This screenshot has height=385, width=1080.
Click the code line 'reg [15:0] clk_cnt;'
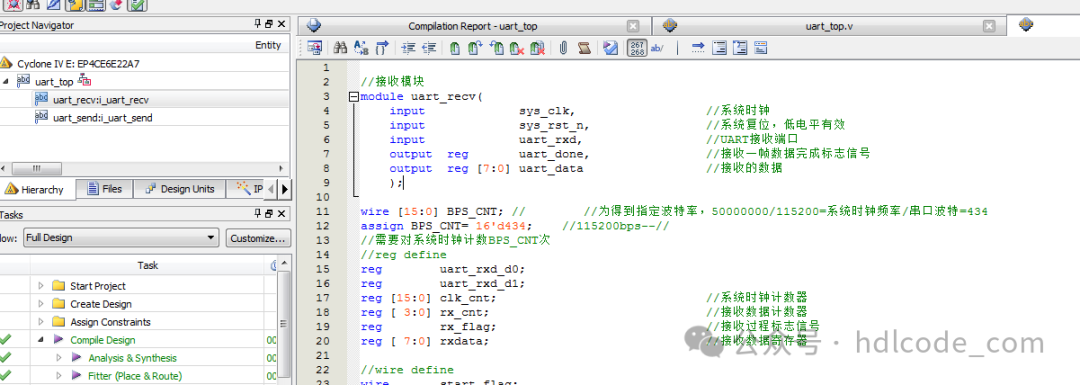tap(428, 298)
